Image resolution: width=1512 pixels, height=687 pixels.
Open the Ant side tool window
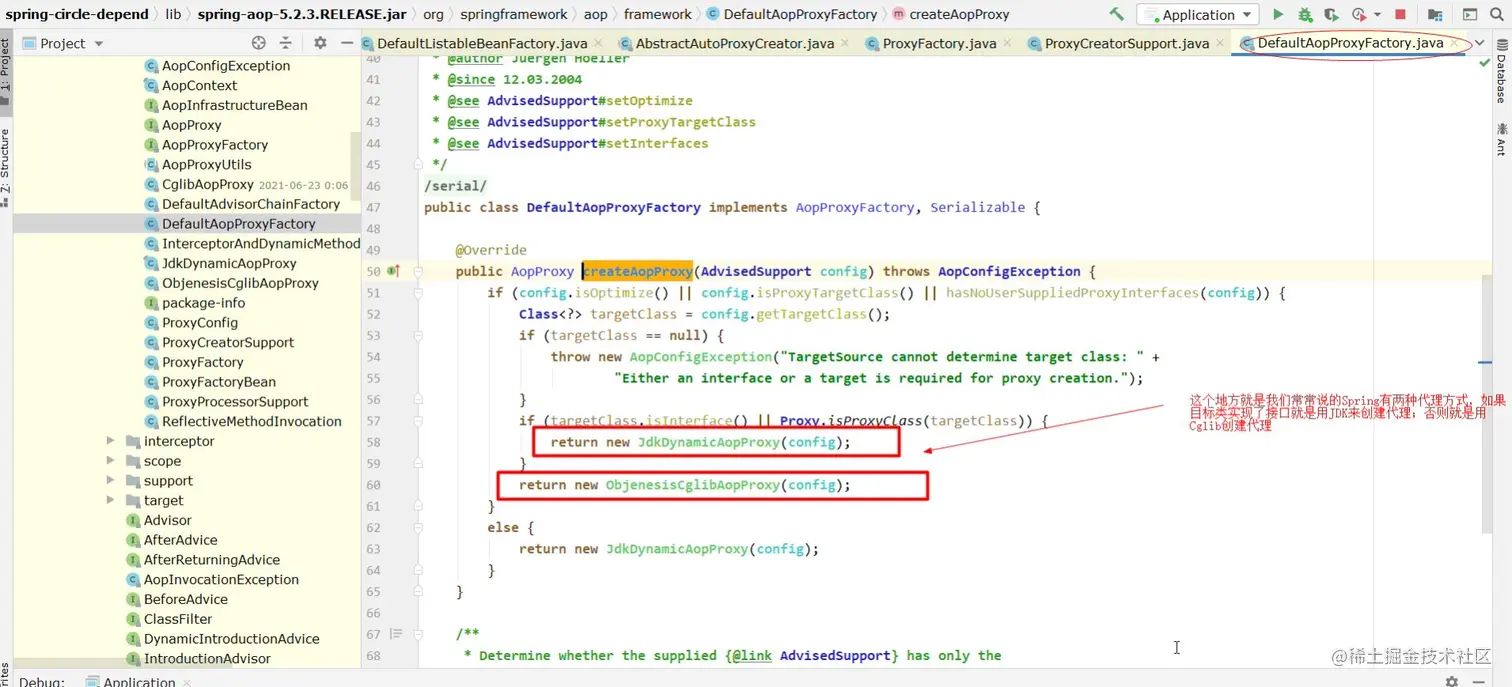1501,139
